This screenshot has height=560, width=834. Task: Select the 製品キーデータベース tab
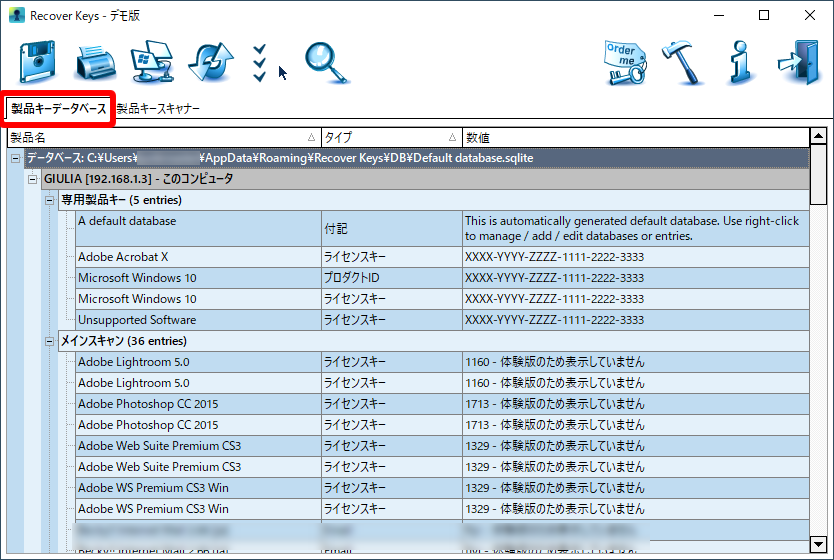(59, 108)
